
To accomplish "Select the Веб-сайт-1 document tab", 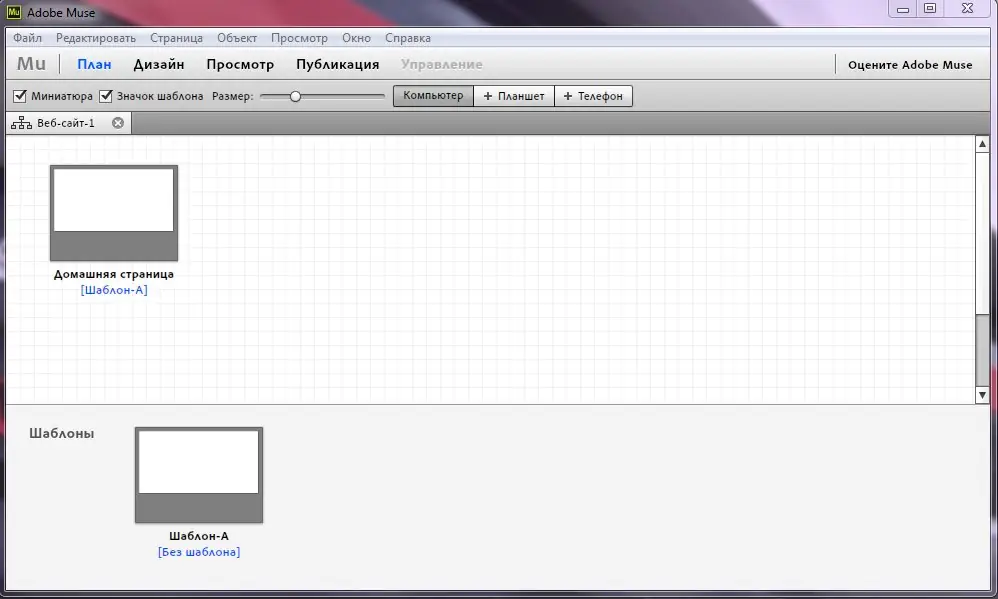I will point(69,123).
